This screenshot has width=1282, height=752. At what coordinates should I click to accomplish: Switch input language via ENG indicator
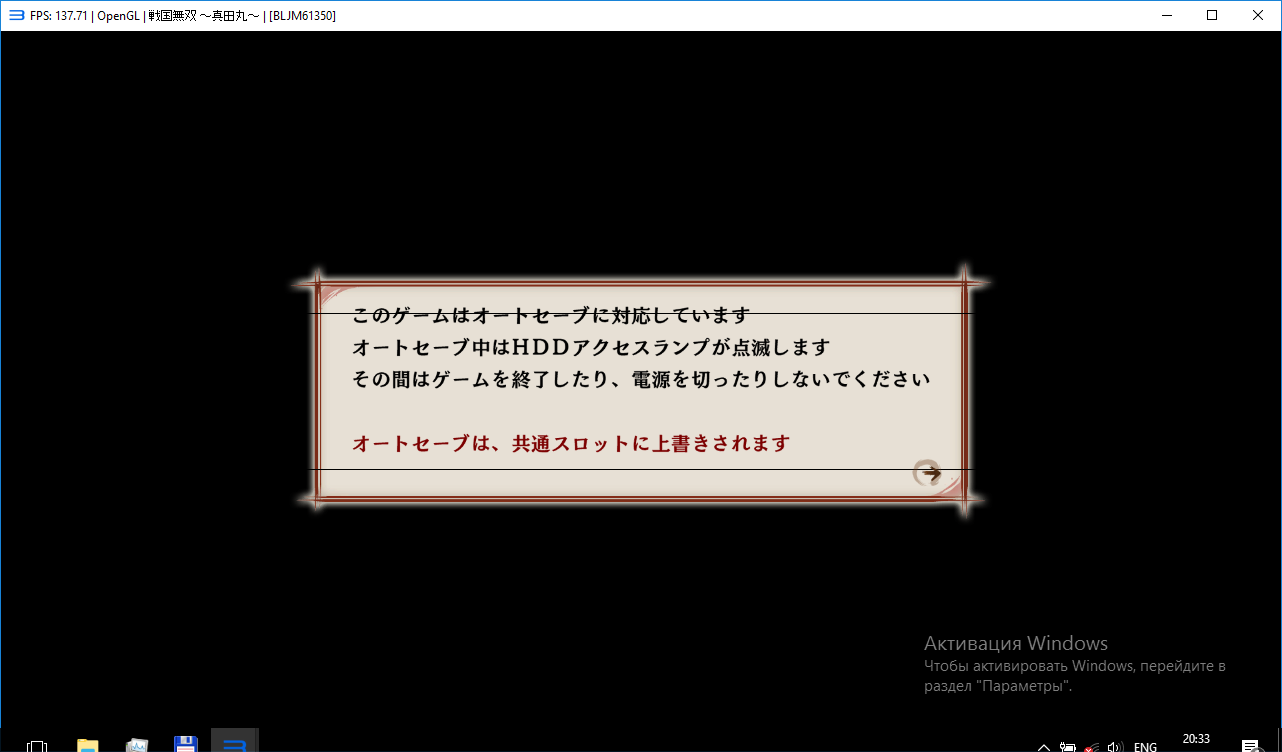(1146, 747)
